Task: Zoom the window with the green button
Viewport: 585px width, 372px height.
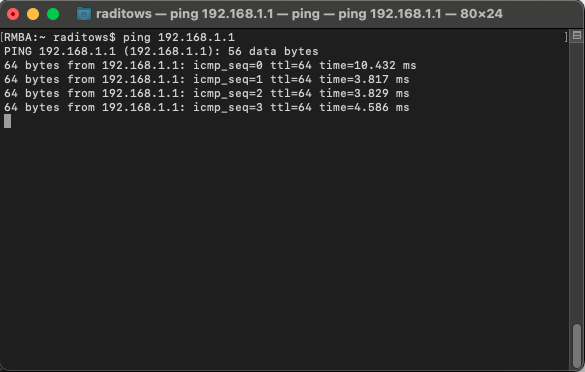Action: click(x=53, y=14)
